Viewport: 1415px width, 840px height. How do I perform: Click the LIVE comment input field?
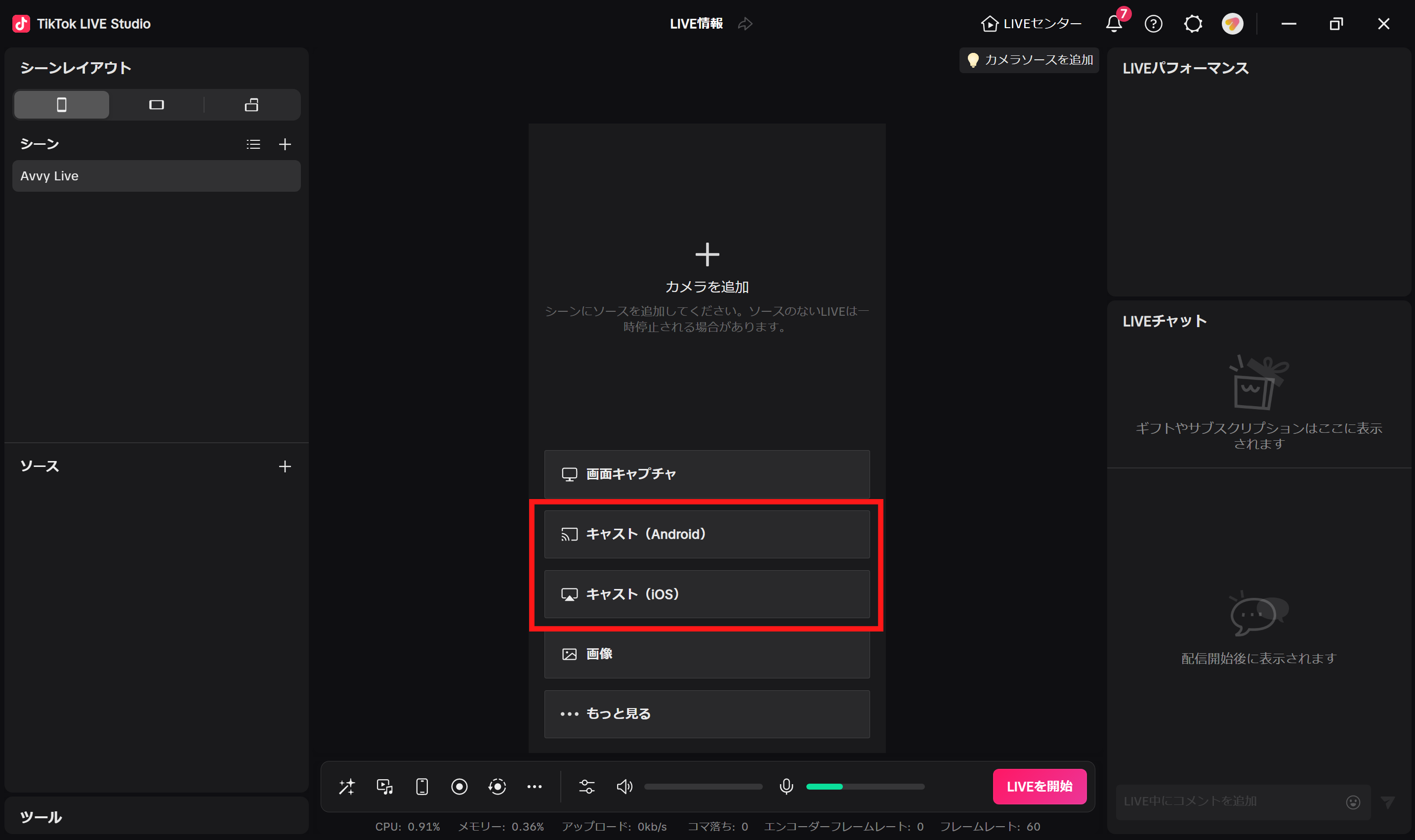[x=1228, y=801]
